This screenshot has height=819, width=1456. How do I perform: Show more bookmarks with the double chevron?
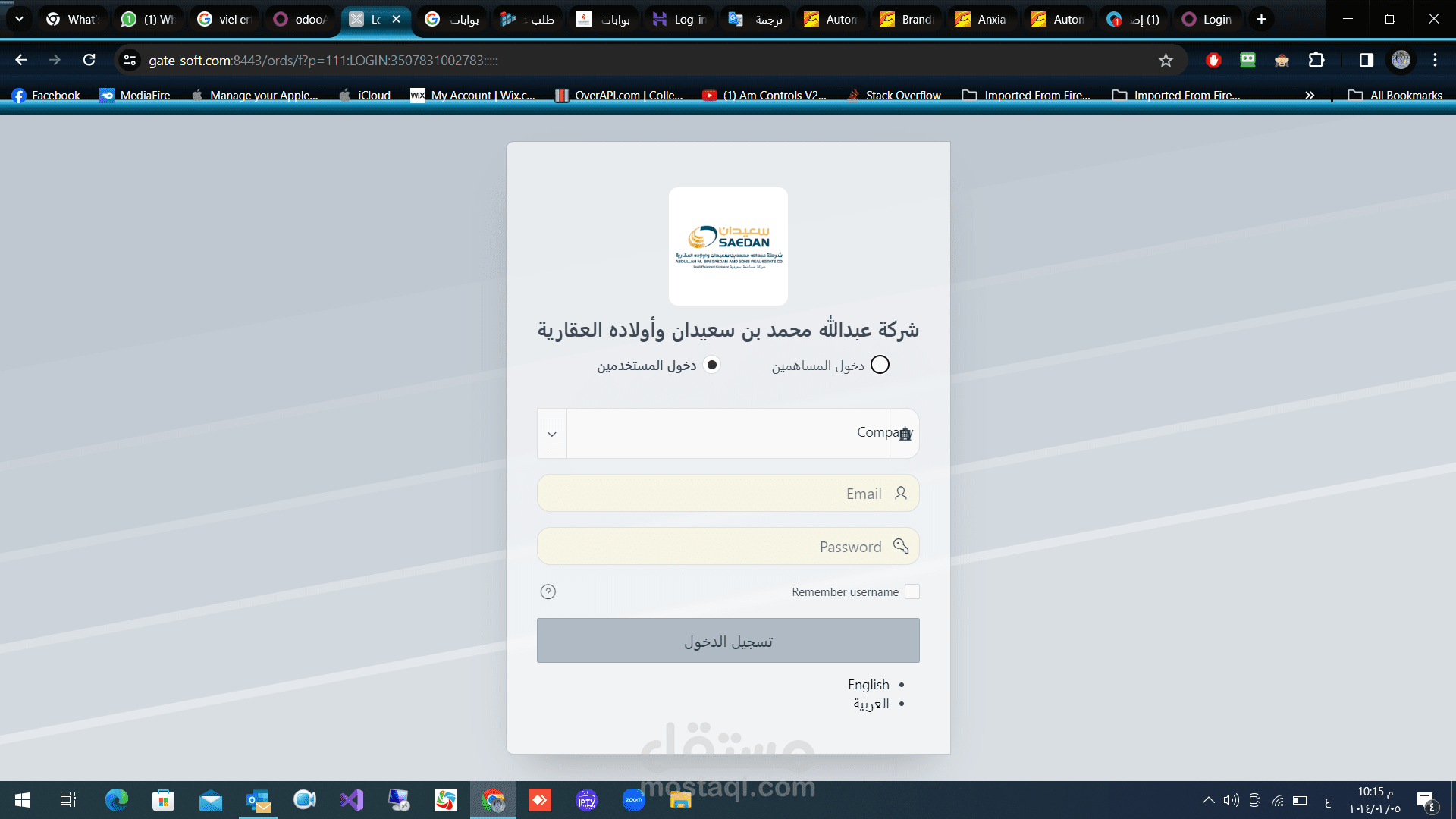(1309, 95)
